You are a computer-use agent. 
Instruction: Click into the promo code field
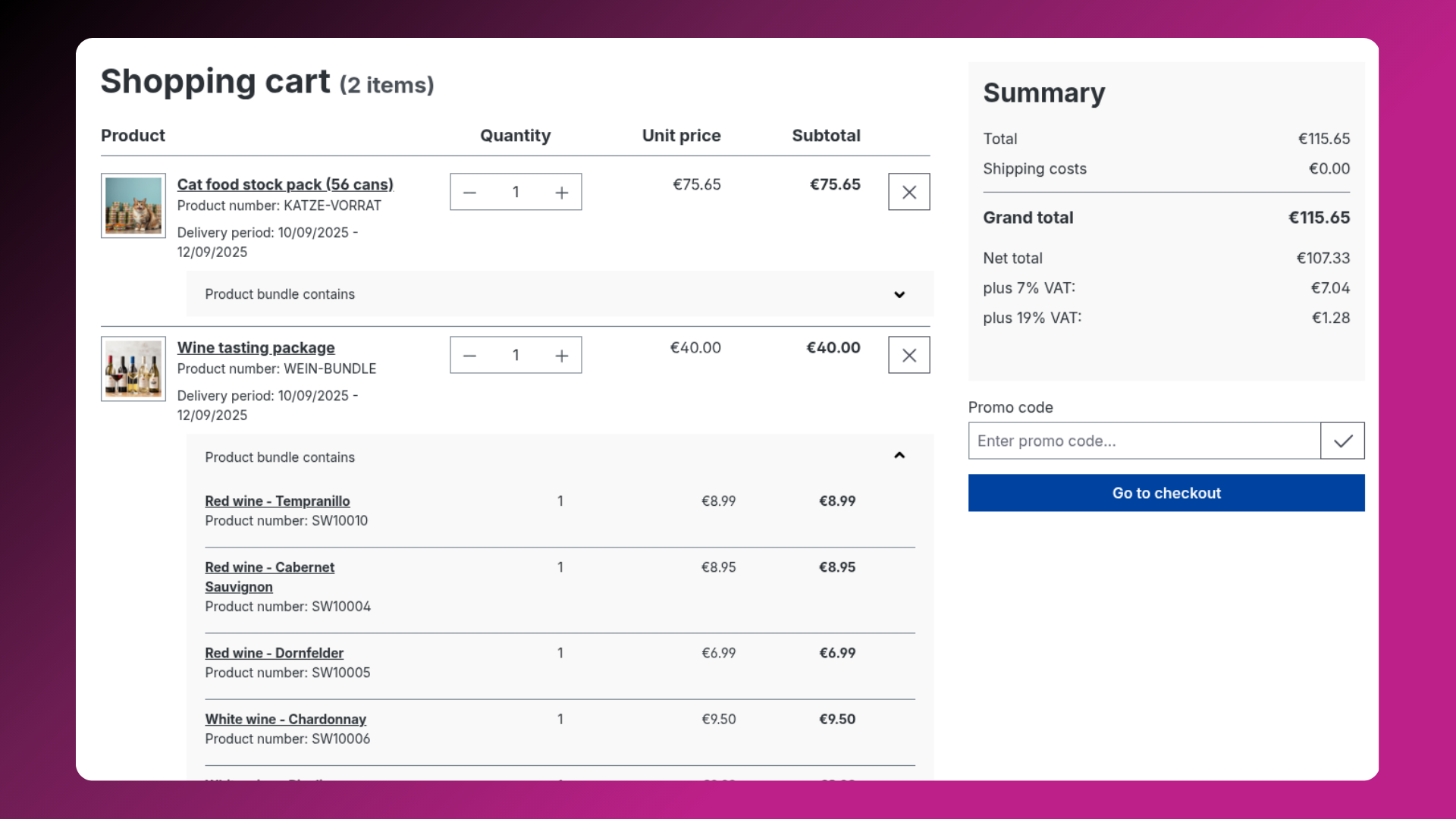1144,441
